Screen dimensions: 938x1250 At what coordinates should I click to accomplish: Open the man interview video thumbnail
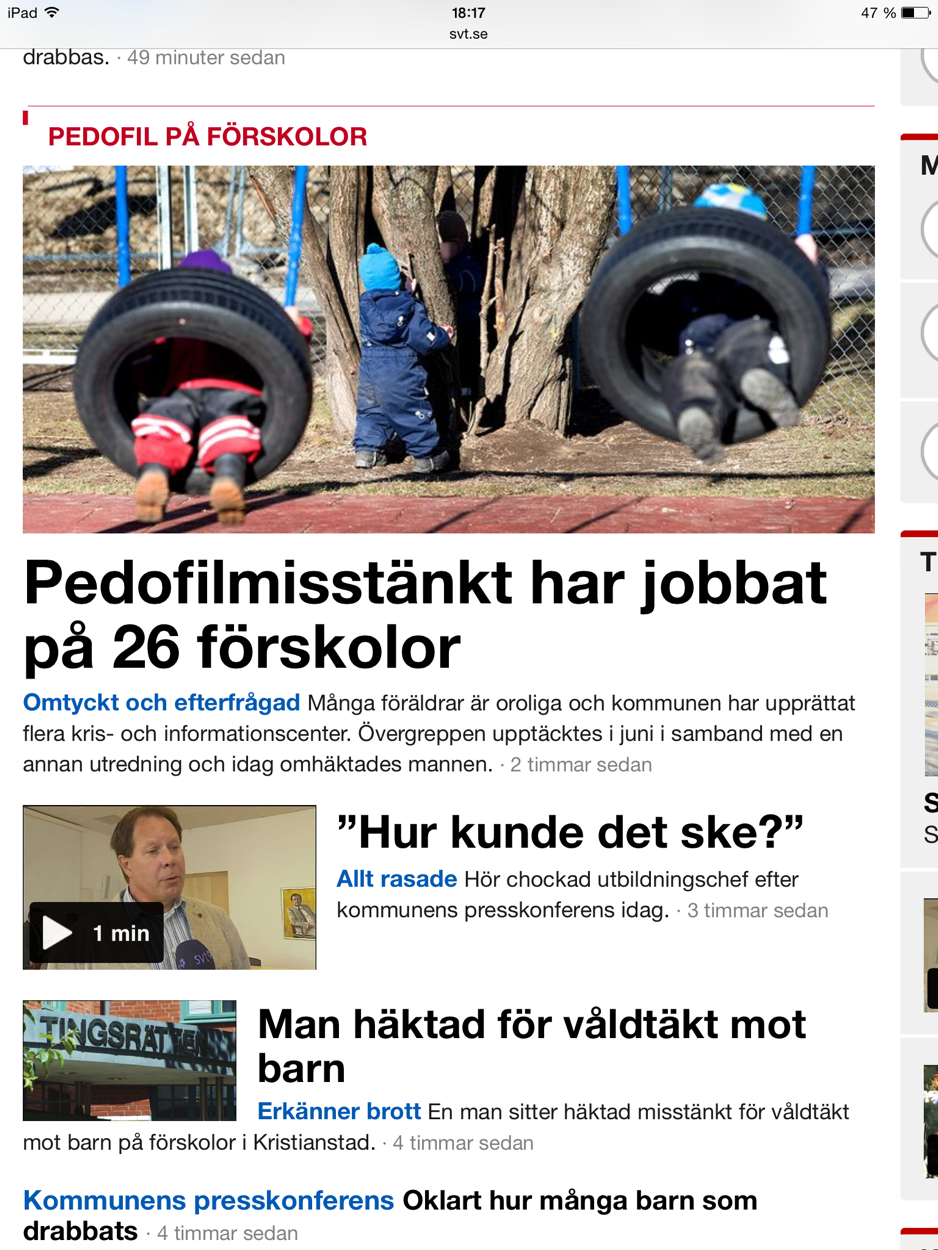tap(170, 887)
